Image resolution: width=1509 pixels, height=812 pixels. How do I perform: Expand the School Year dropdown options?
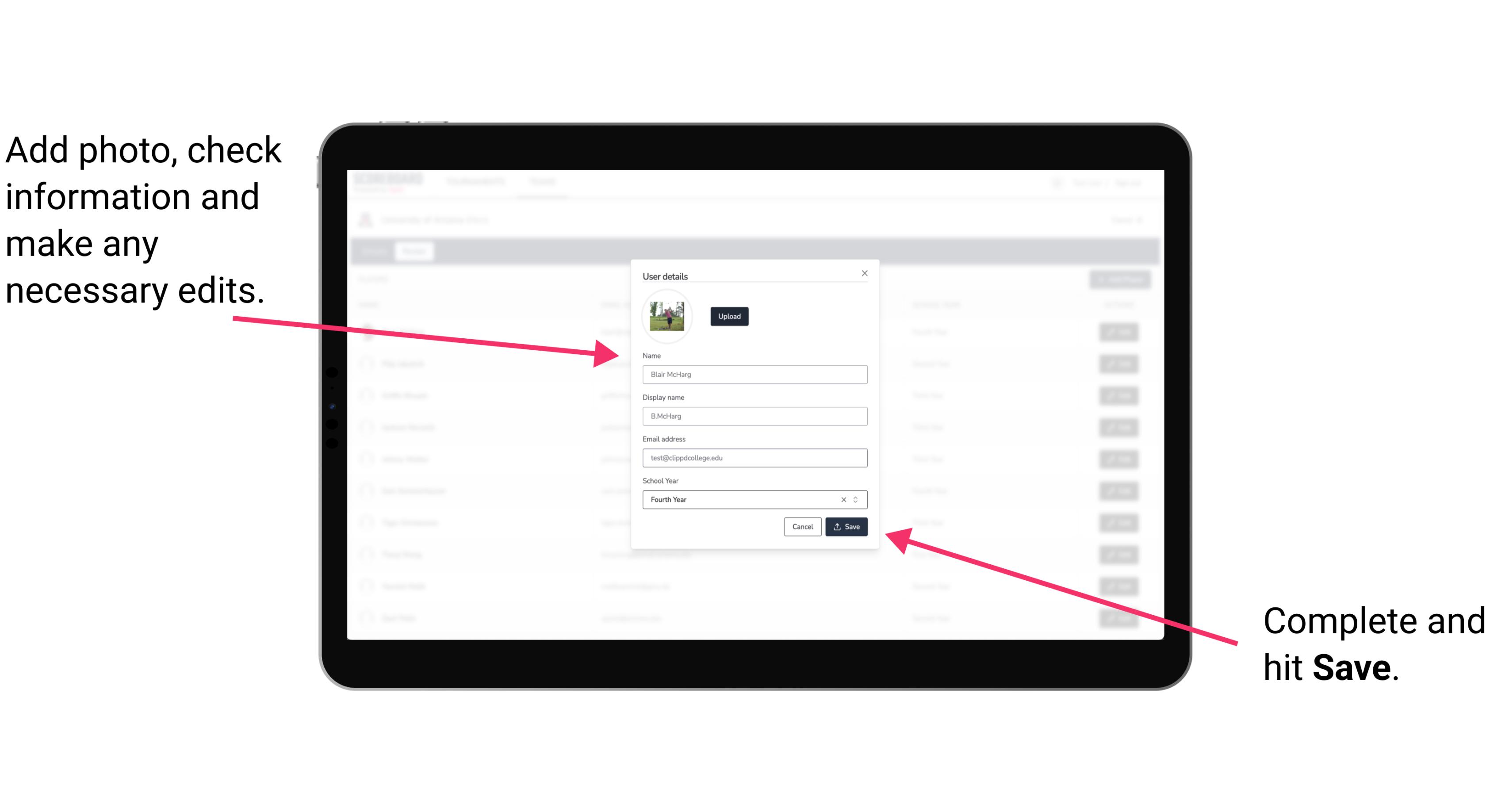(859, 499)
